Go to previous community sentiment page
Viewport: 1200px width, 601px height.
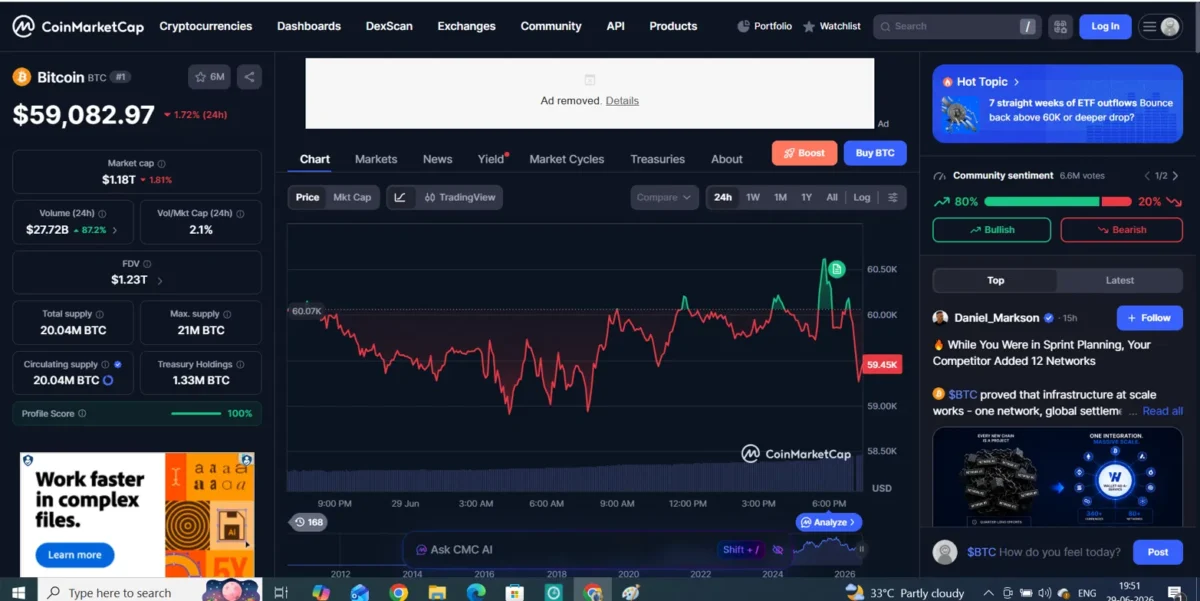coord(1146,175)
